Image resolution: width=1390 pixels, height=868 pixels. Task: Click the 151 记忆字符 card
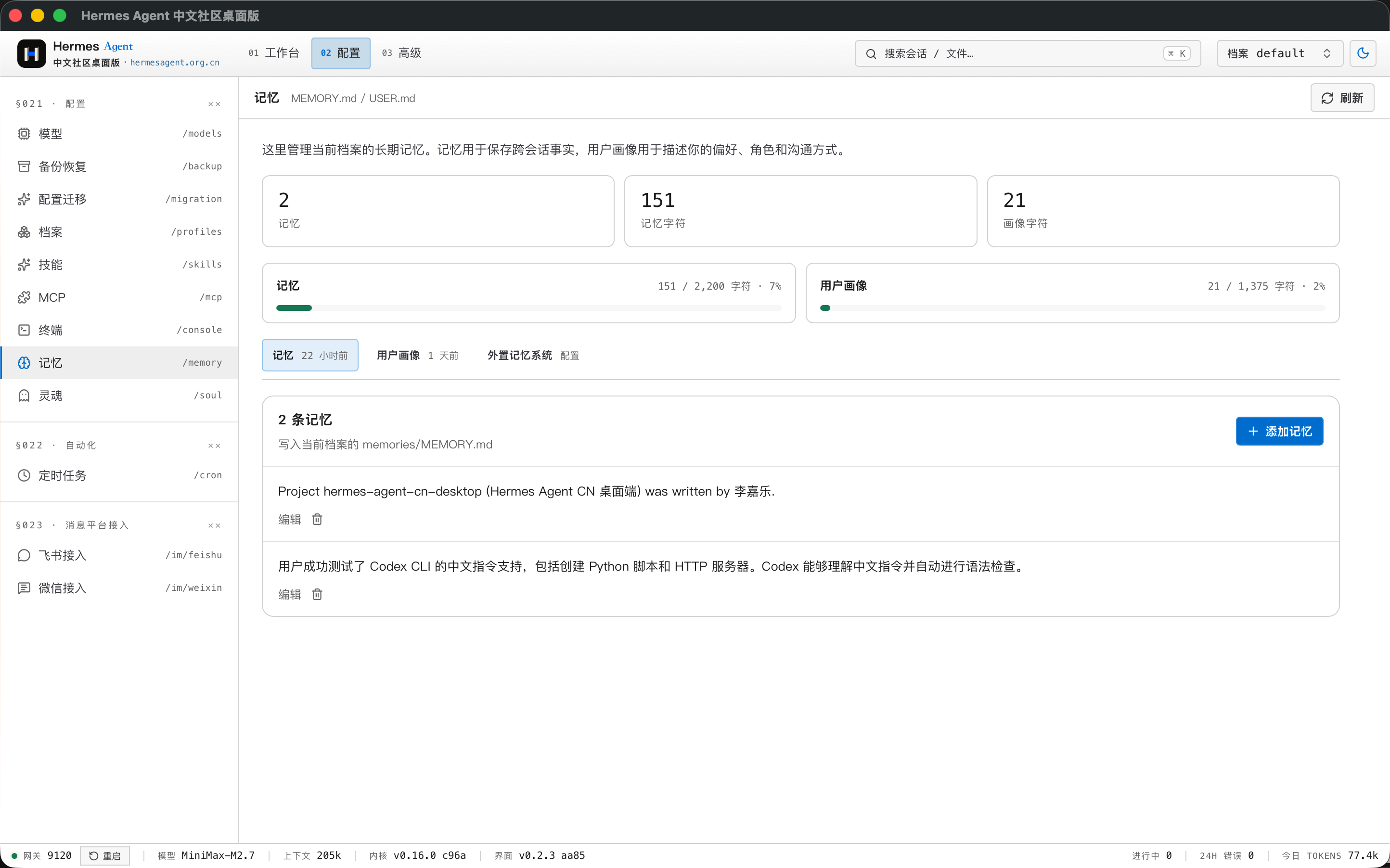(800, 211)
